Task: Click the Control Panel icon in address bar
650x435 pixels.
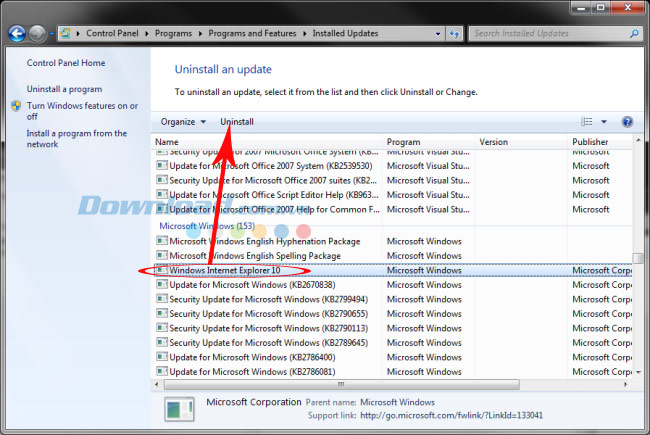Action: coord(65,33)
